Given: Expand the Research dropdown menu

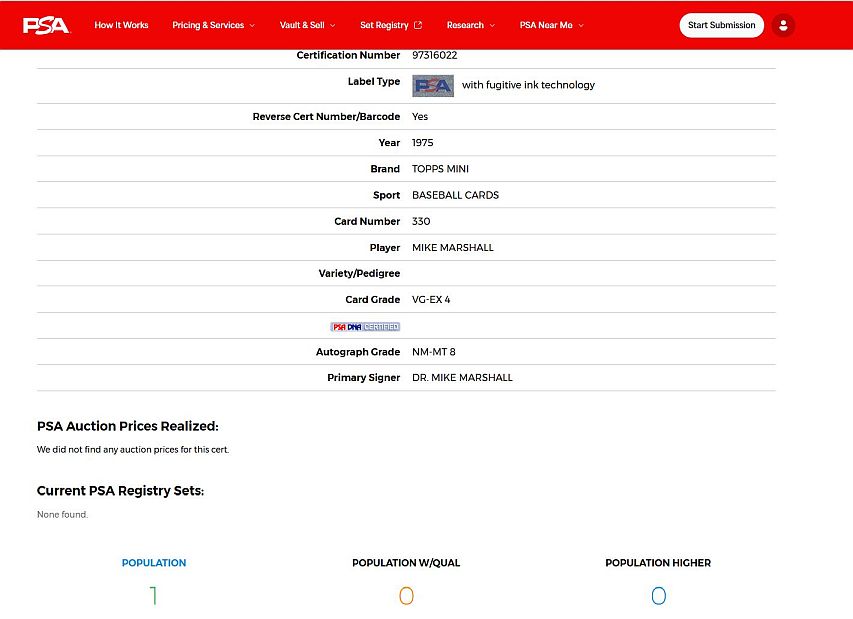Looking at the screenshot, I should coord(470,25).
